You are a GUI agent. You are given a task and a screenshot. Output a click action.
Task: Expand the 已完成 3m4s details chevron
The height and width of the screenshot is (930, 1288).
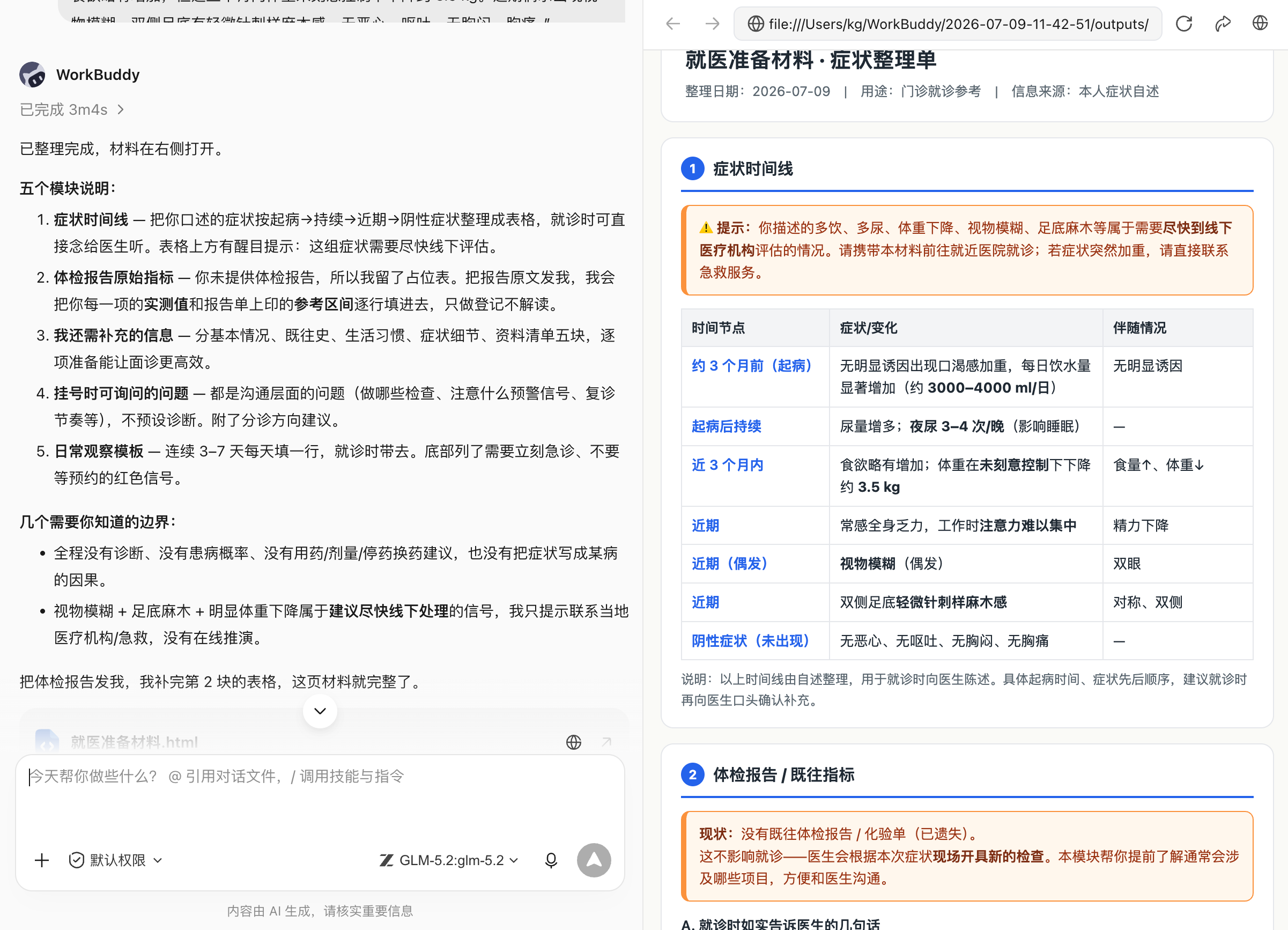point(121,109)
